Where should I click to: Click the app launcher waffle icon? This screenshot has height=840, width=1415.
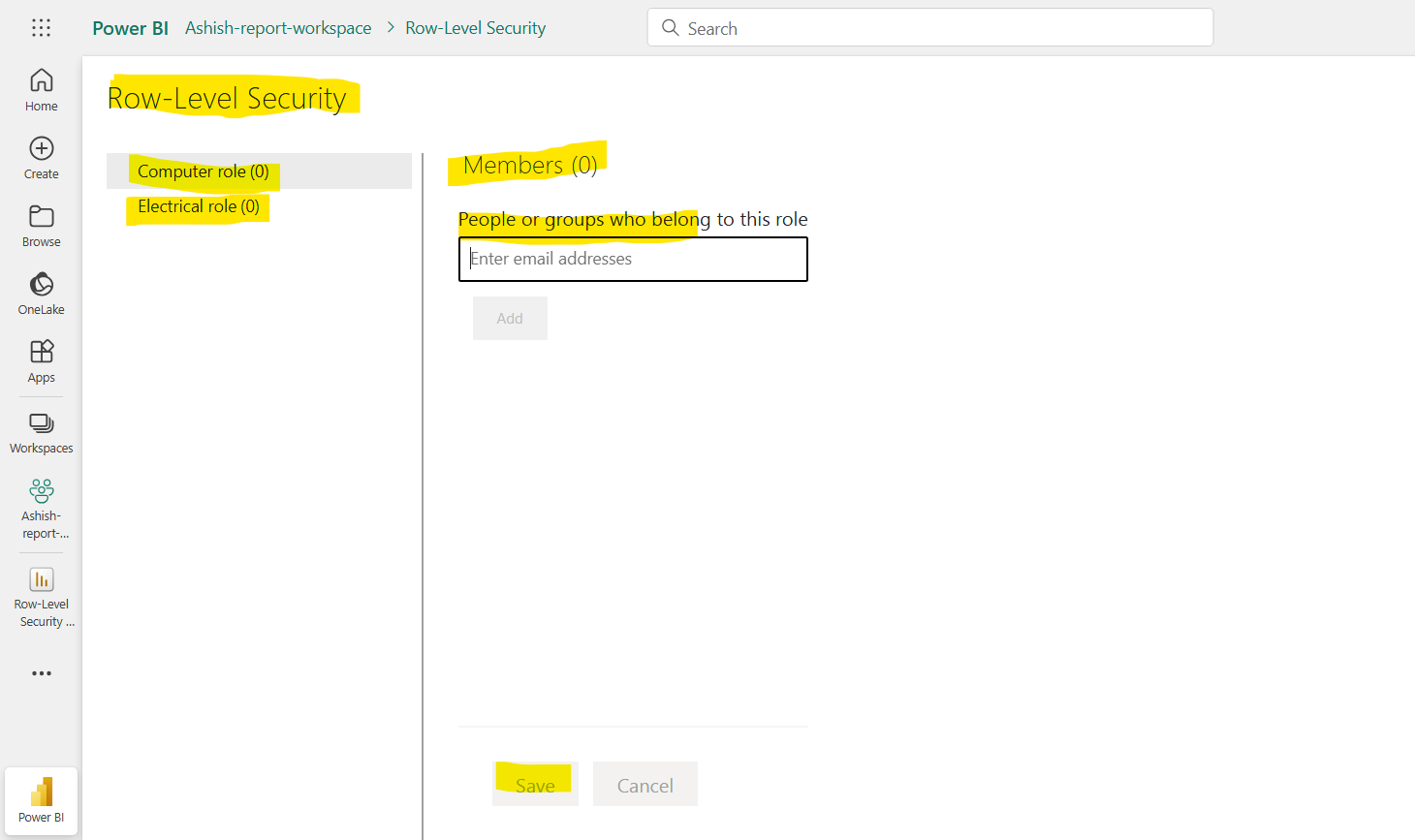[41, 27]
